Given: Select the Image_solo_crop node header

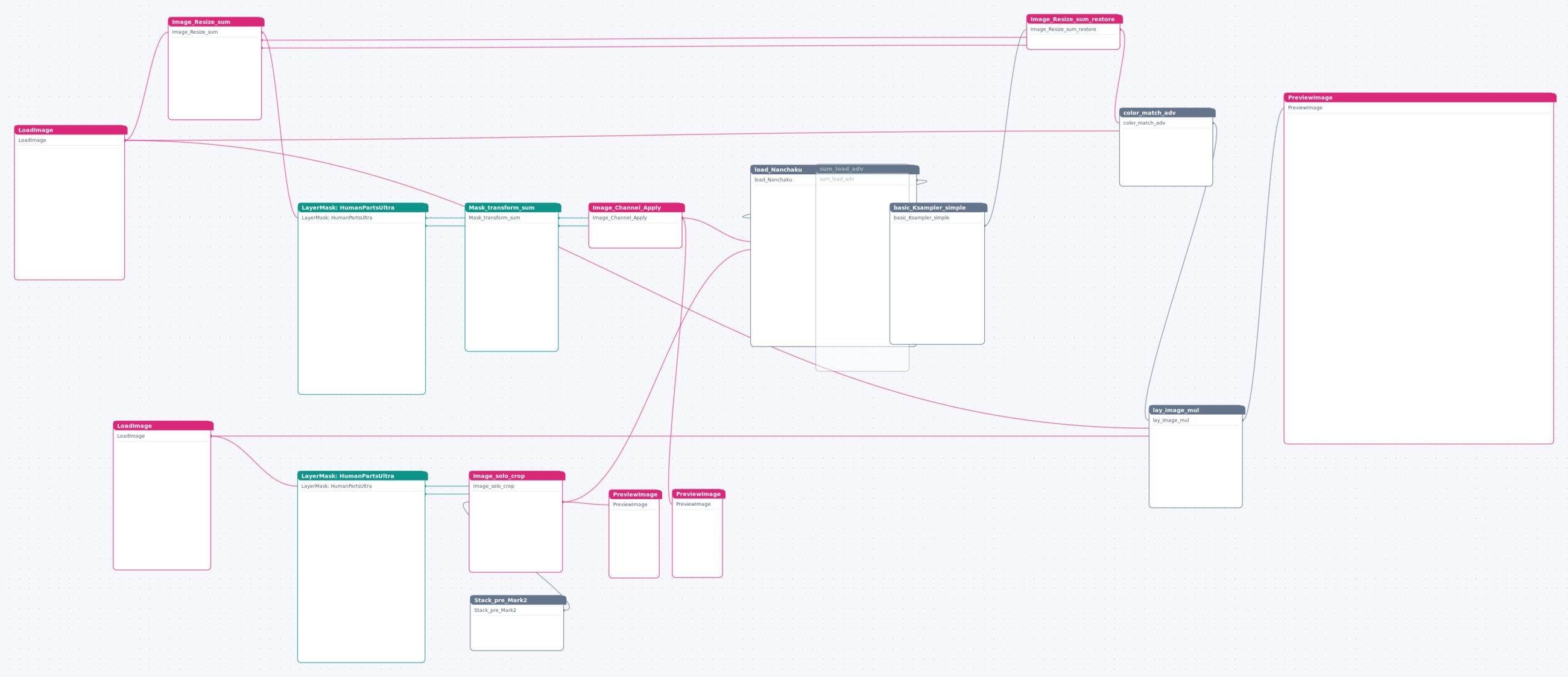Looking at the screenshot, I should 517,476.
